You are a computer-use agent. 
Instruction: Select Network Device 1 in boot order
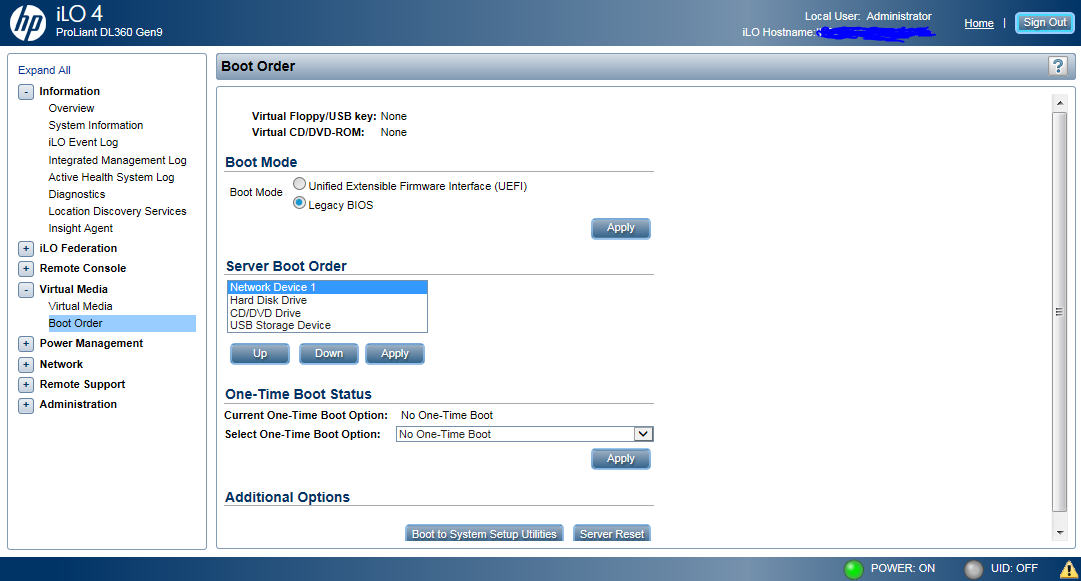327,287
